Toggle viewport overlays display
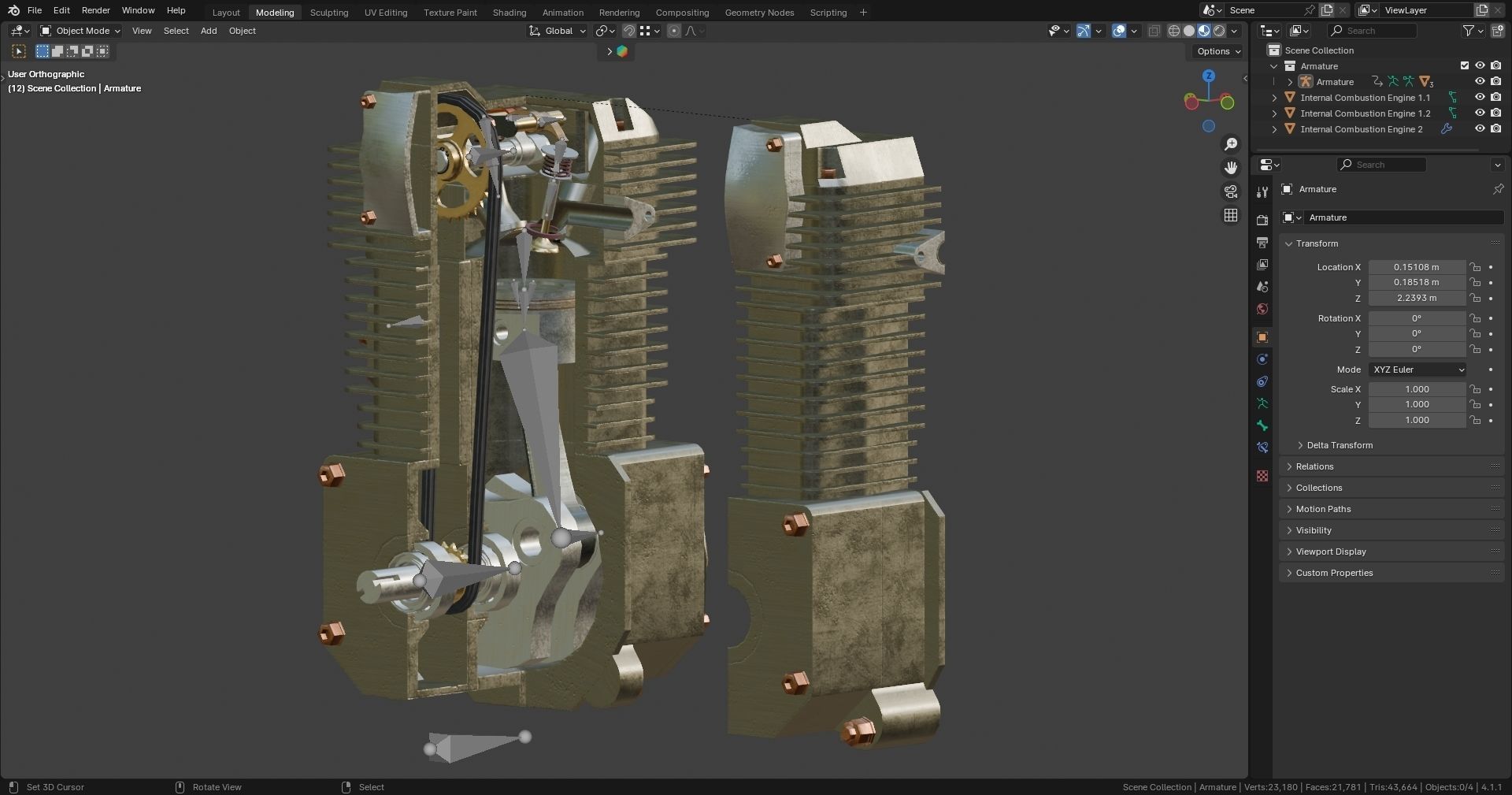Screen dimensions: 1512x795 1119,31
